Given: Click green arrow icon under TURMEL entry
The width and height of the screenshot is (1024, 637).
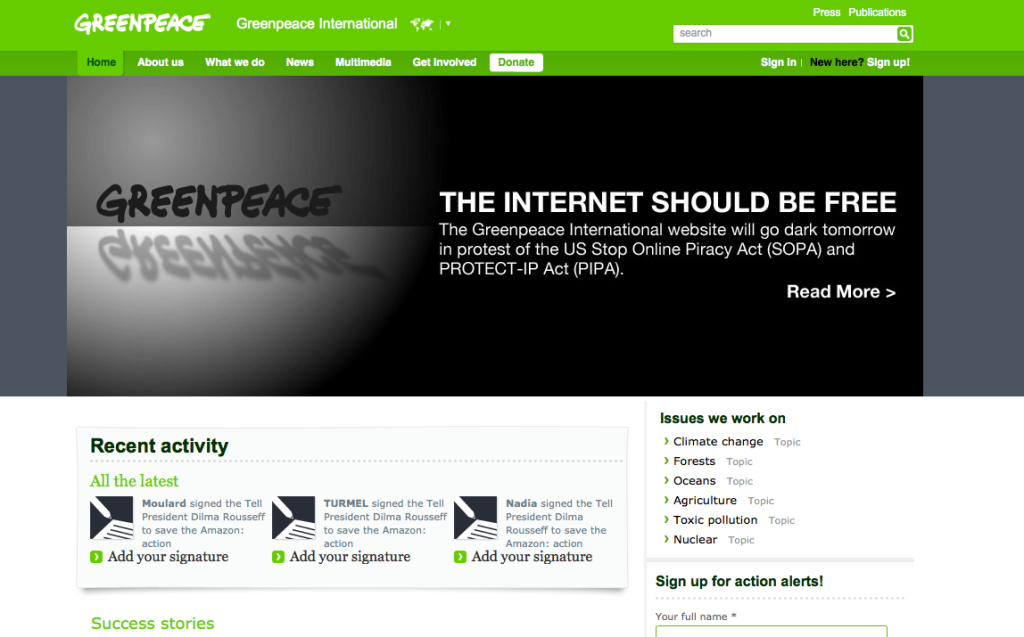Looking at the screenshot, I should (278, 557).
